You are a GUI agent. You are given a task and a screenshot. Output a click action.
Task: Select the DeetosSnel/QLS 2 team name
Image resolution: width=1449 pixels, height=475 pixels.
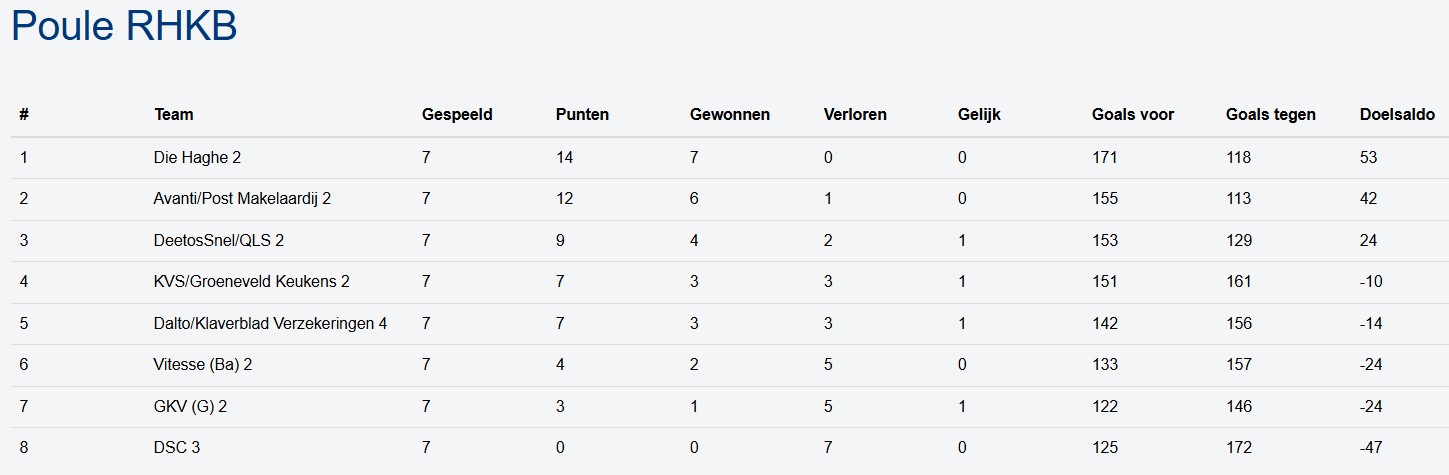(212, 240)
